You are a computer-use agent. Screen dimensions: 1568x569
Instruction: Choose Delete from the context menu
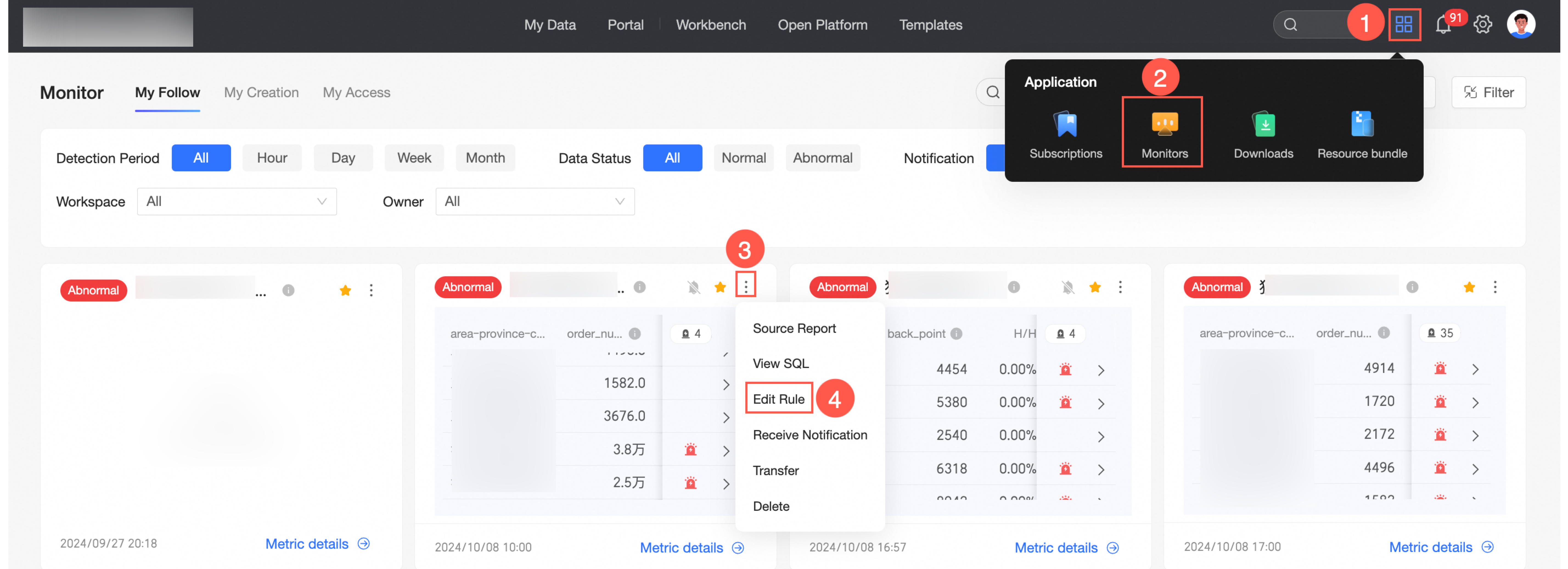[x=771, y=507]
